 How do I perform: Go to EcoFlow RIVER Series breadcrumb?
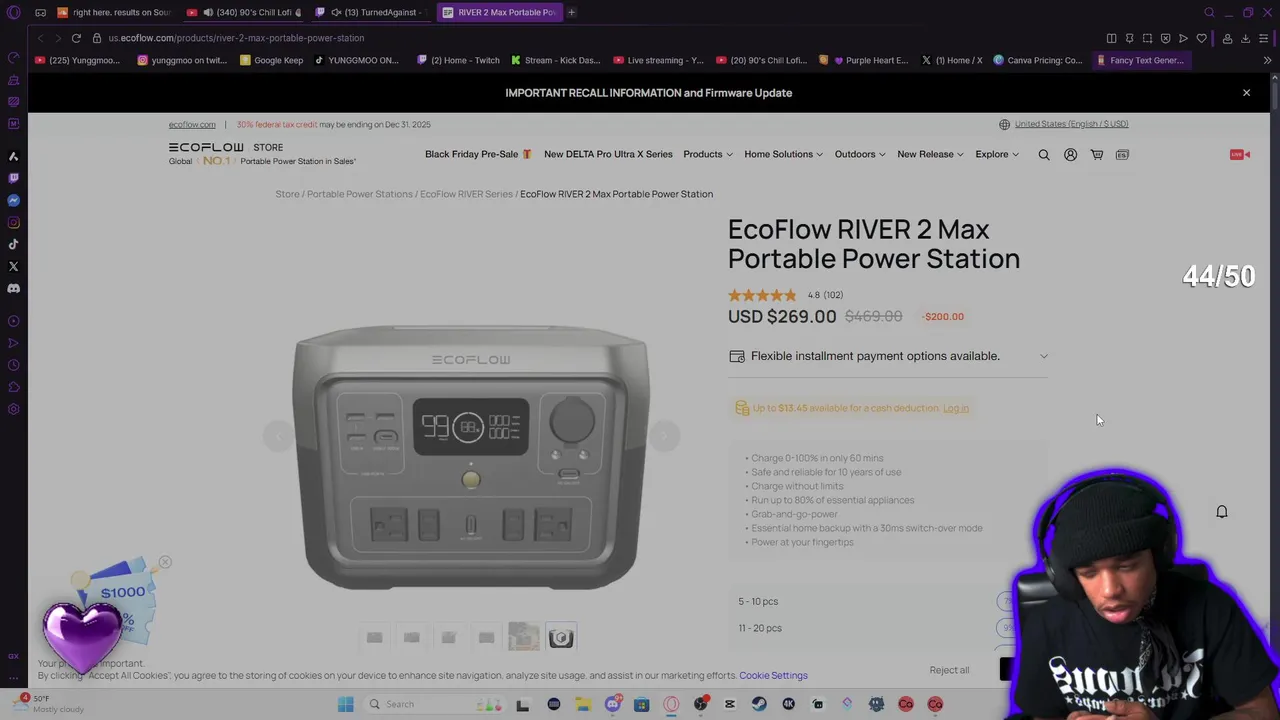[466, 194]
